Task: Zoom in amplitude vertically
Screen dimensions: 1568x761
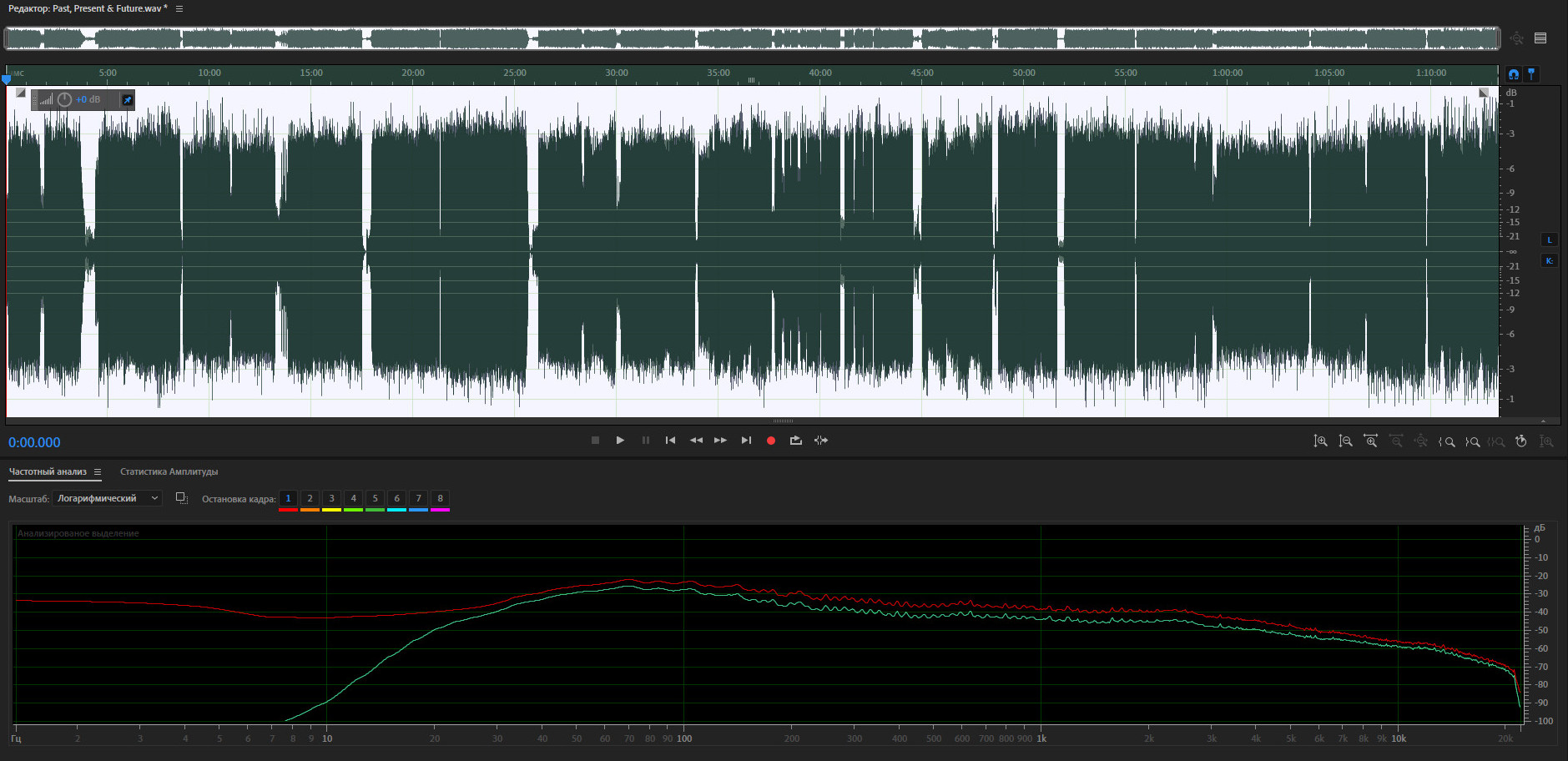Action: coord(1320,441)
